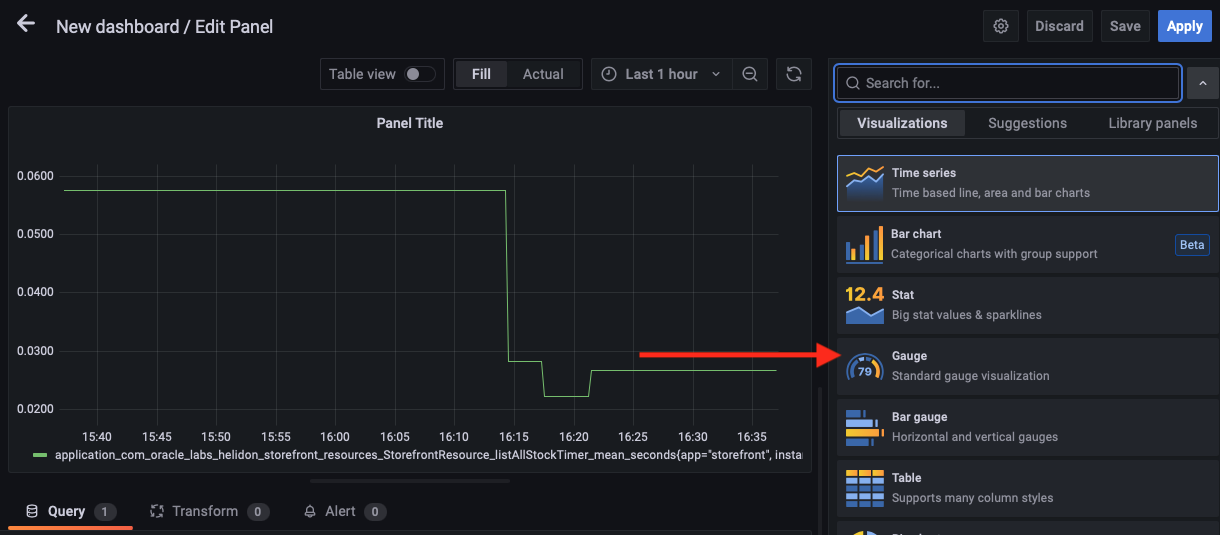Open dashboard settings gear icon

[1001, 26]
